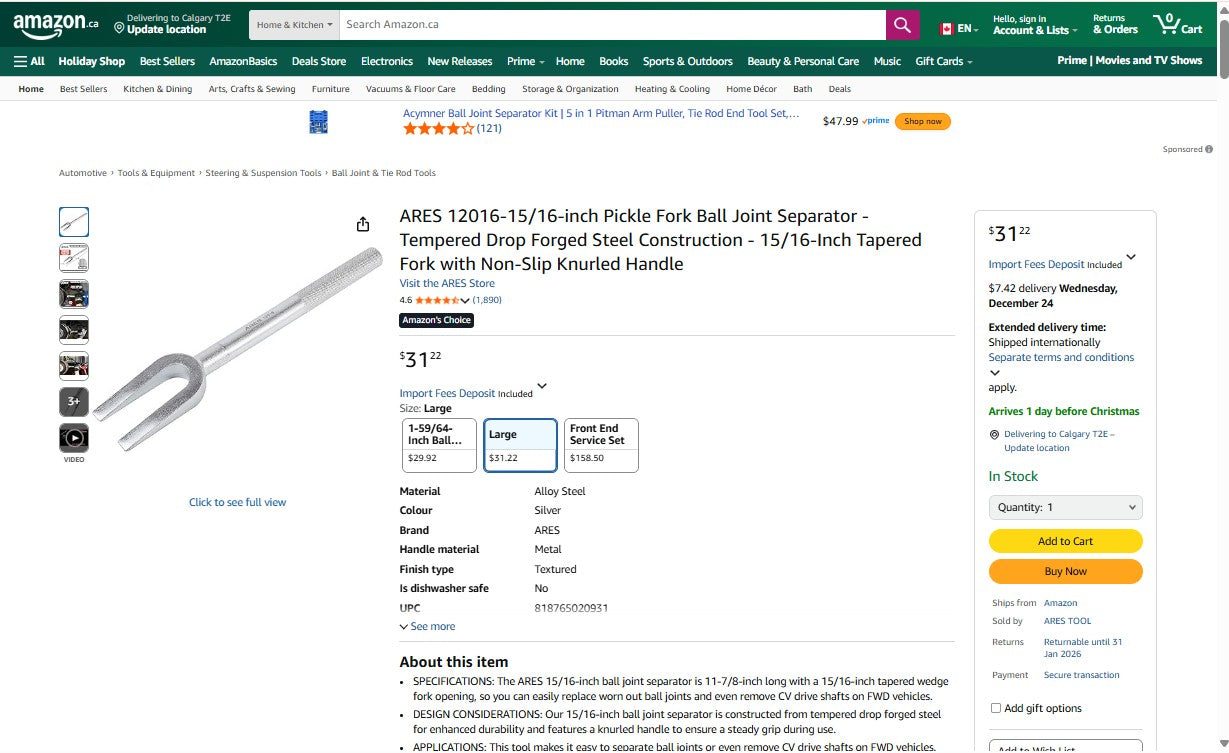The width and height of the screenshot is (1229, 753).
Task: Open the Quantity dropdown
Action: pos(1065,507)
